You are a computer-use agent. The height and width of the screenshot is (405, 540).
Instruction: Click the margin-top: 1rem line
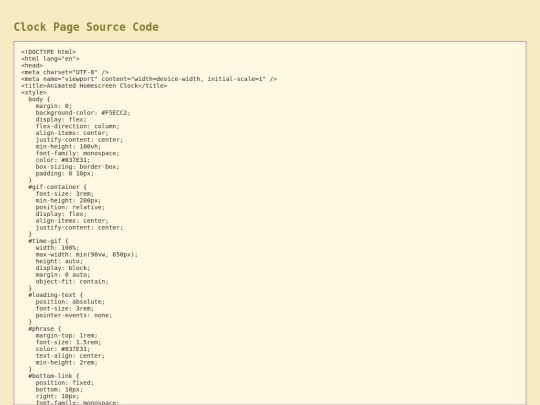tap(66, 335)
